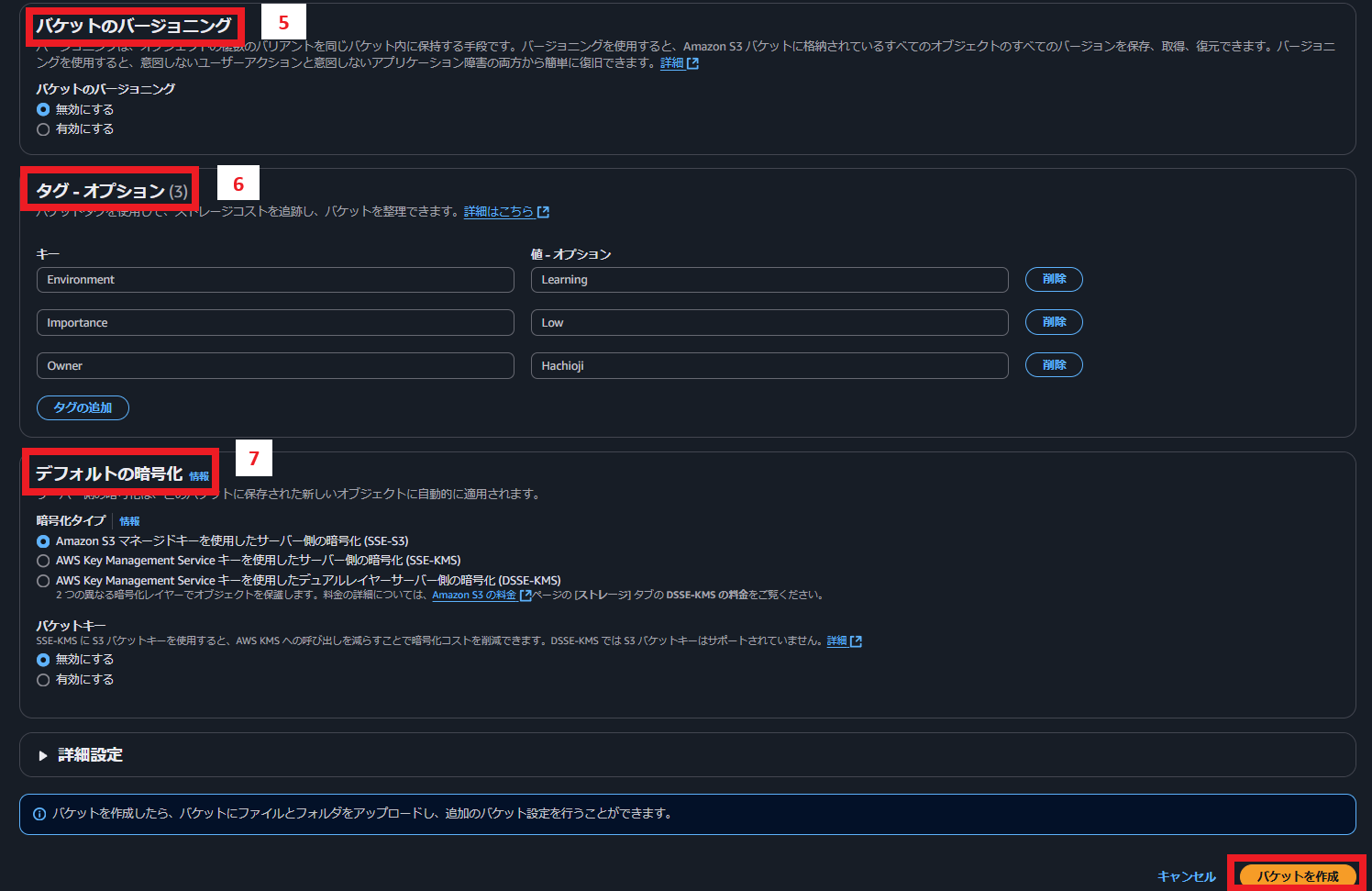Screen dimensions: 1372x891
Task: Delete the Environment tag row
Action: tap(1054, 279)
